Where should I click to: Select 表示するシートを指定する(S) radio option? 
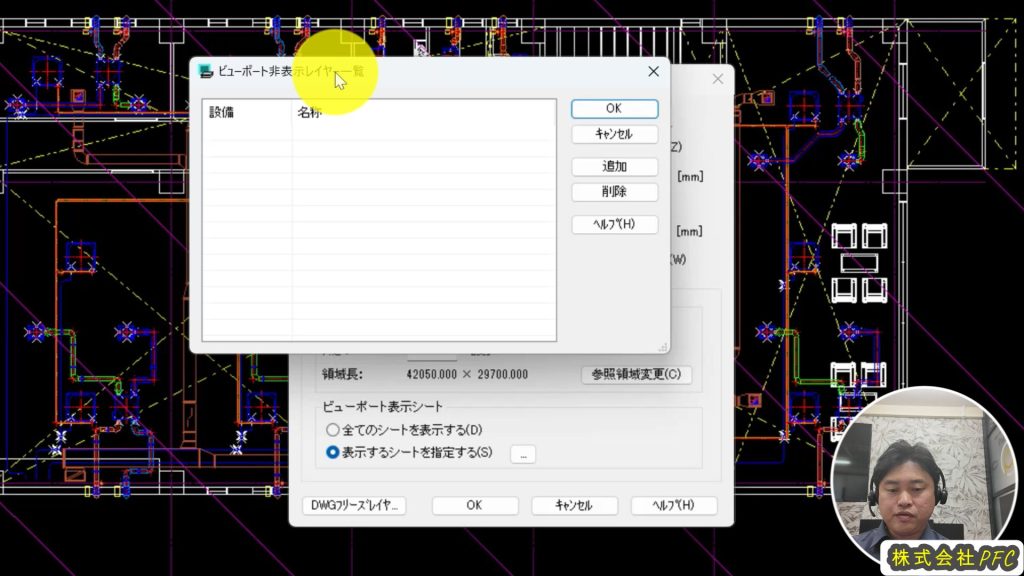(333, 453)
